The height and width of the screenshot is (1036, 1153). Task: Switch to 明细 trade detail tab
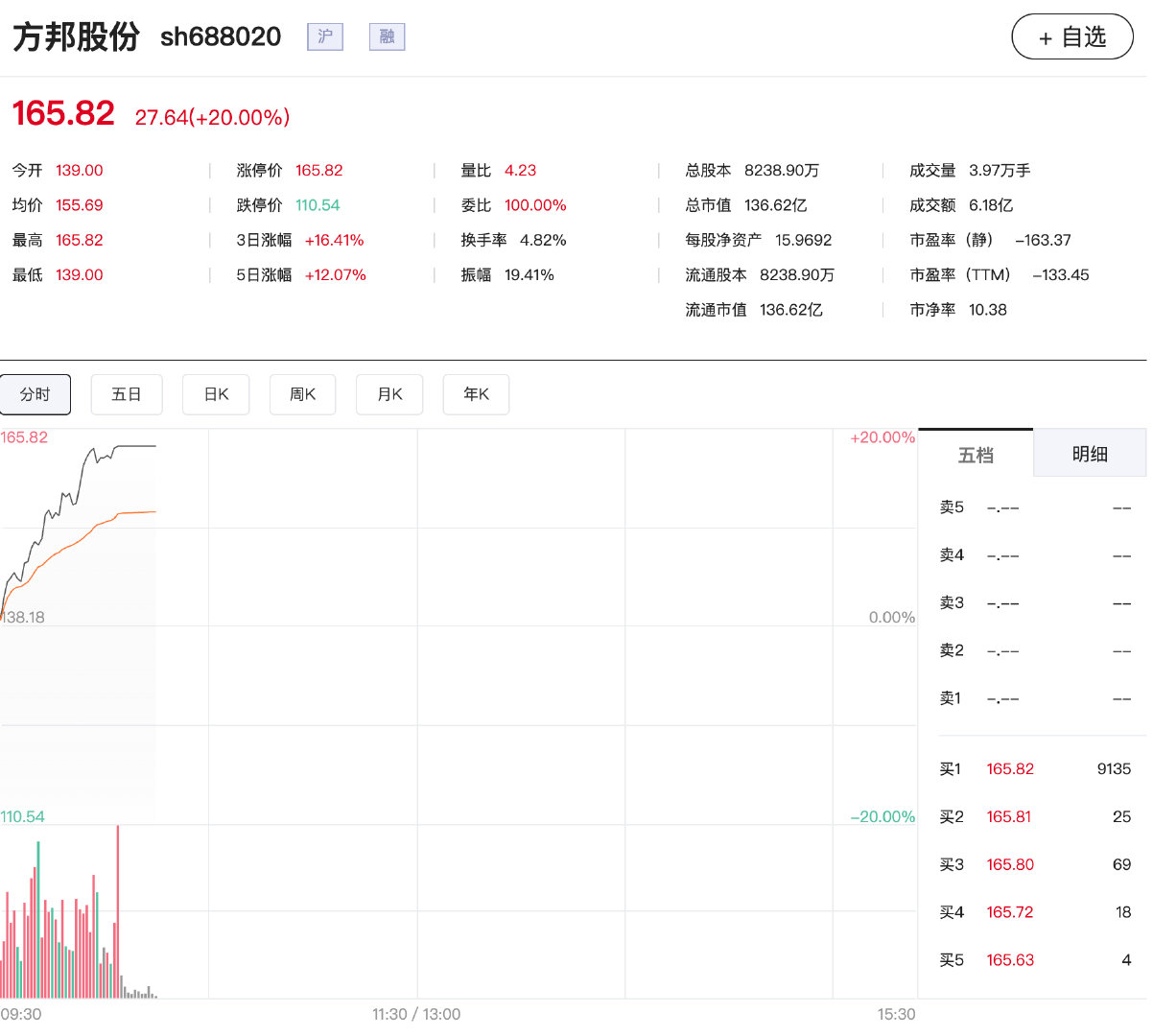1090,454
